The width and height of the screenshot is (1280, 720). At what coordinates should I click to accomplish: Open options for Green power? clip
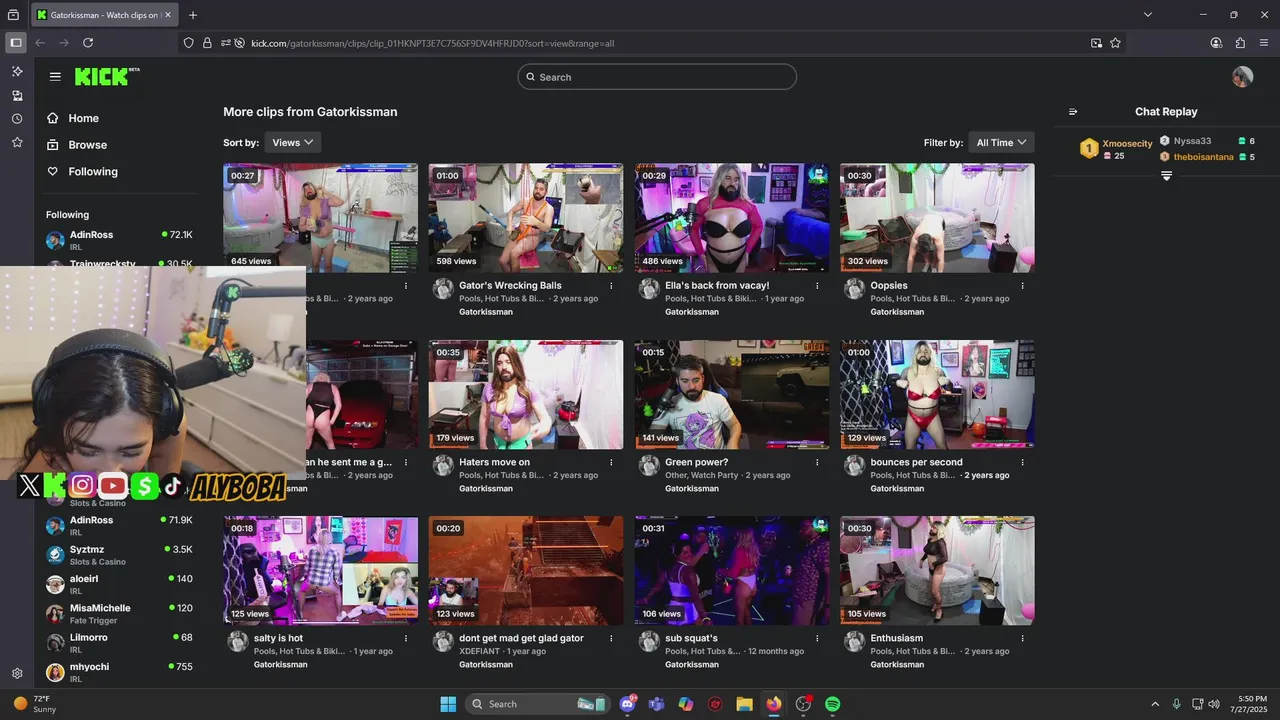817,462
